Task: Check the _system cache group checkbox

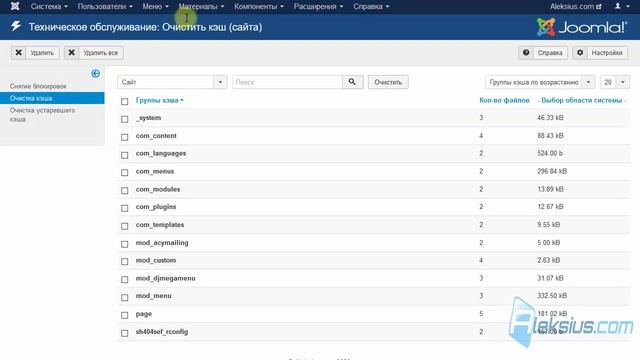Action: (x=124, y=119)
